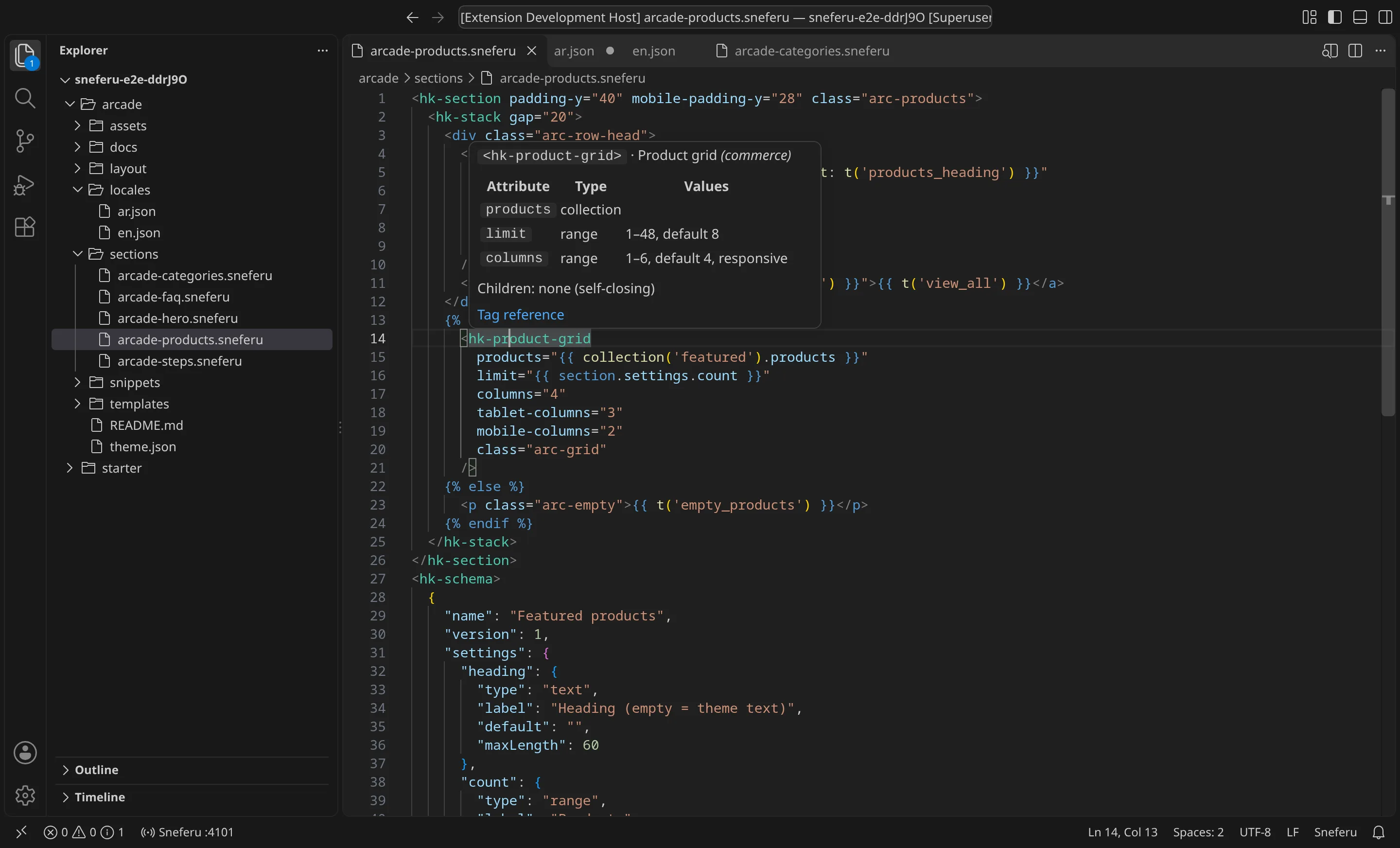The height and width of the screenshot is (848, 1400).
Task: Open the notifications bell in status bar
Action: coord(1379,832)
